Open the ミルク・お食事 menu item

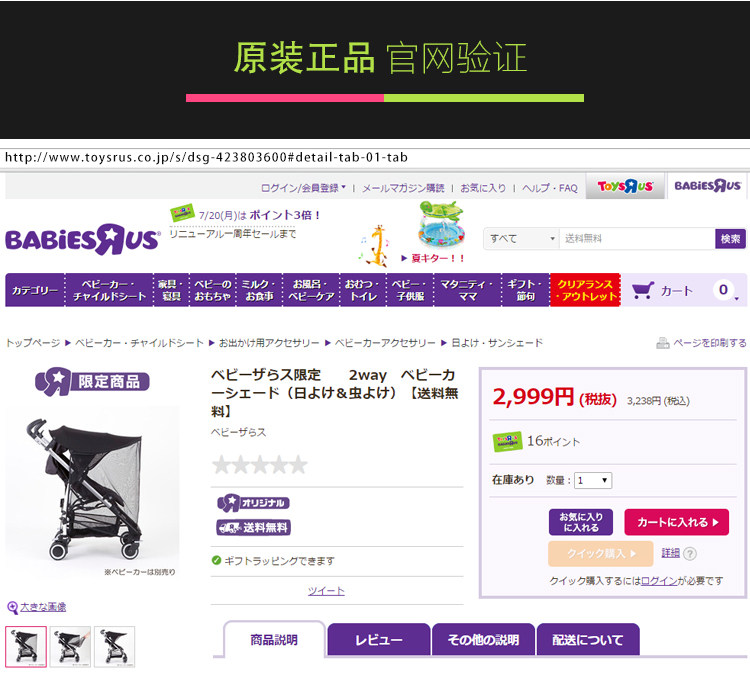[x=259, y=290]
